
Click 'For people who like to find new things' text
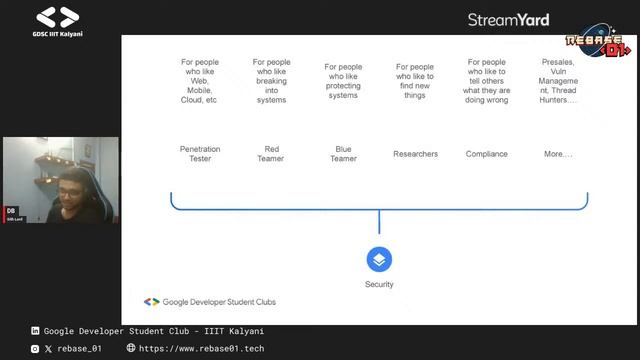(415, 81)
